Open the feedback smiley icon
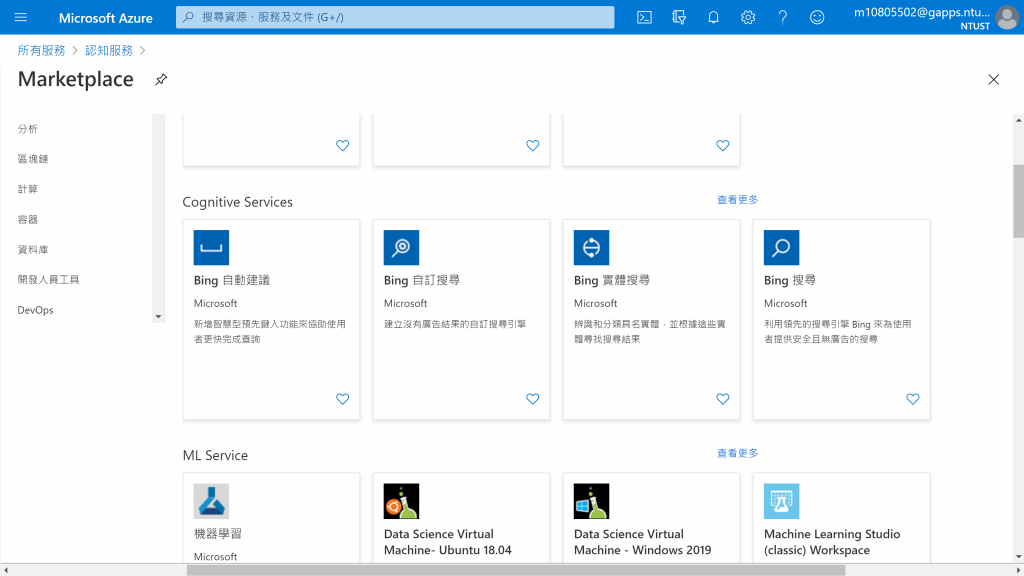 817,18
